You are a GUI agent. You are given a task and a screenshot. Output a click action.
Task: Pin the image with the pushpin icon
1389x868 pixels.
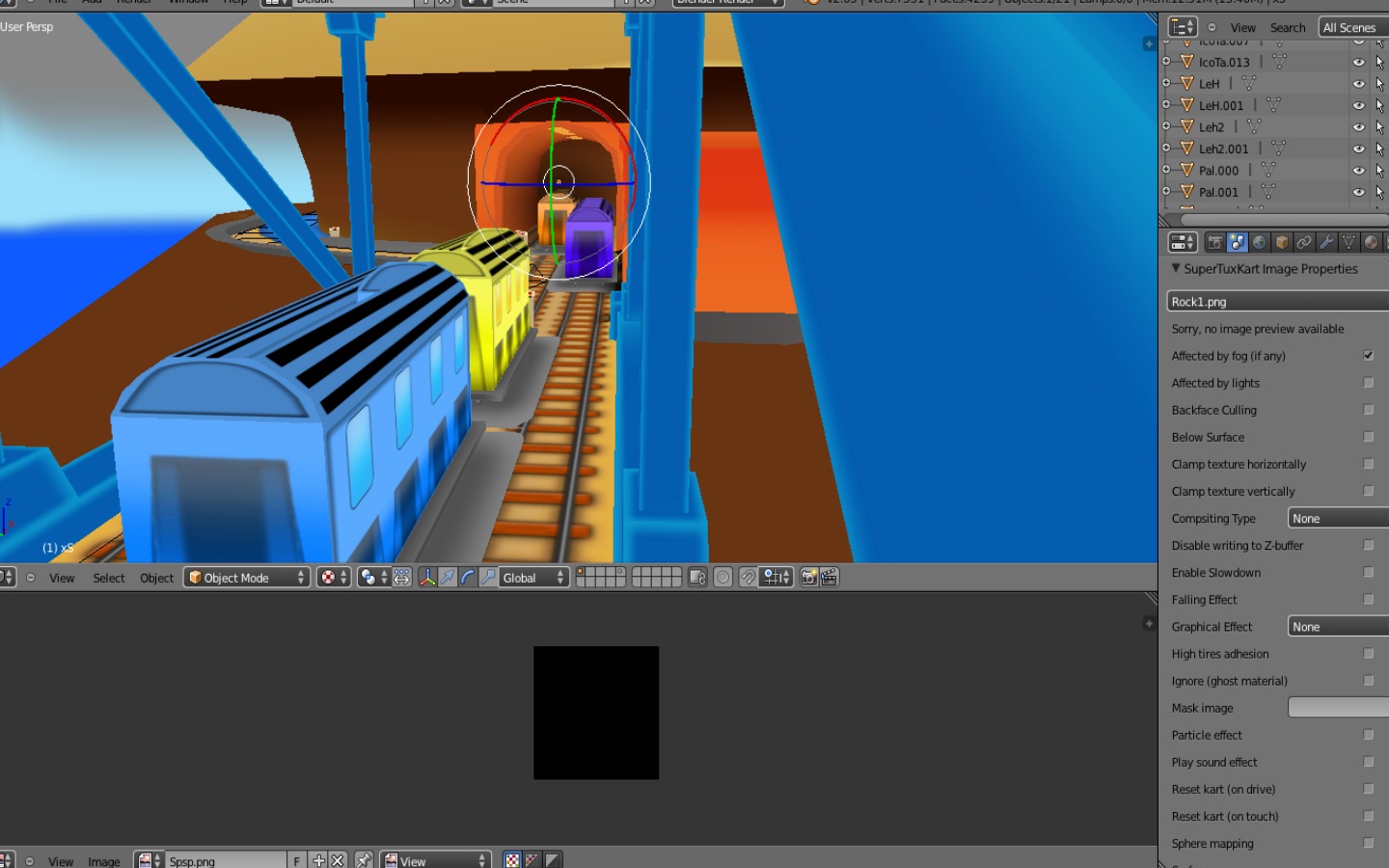coord(364,860)
